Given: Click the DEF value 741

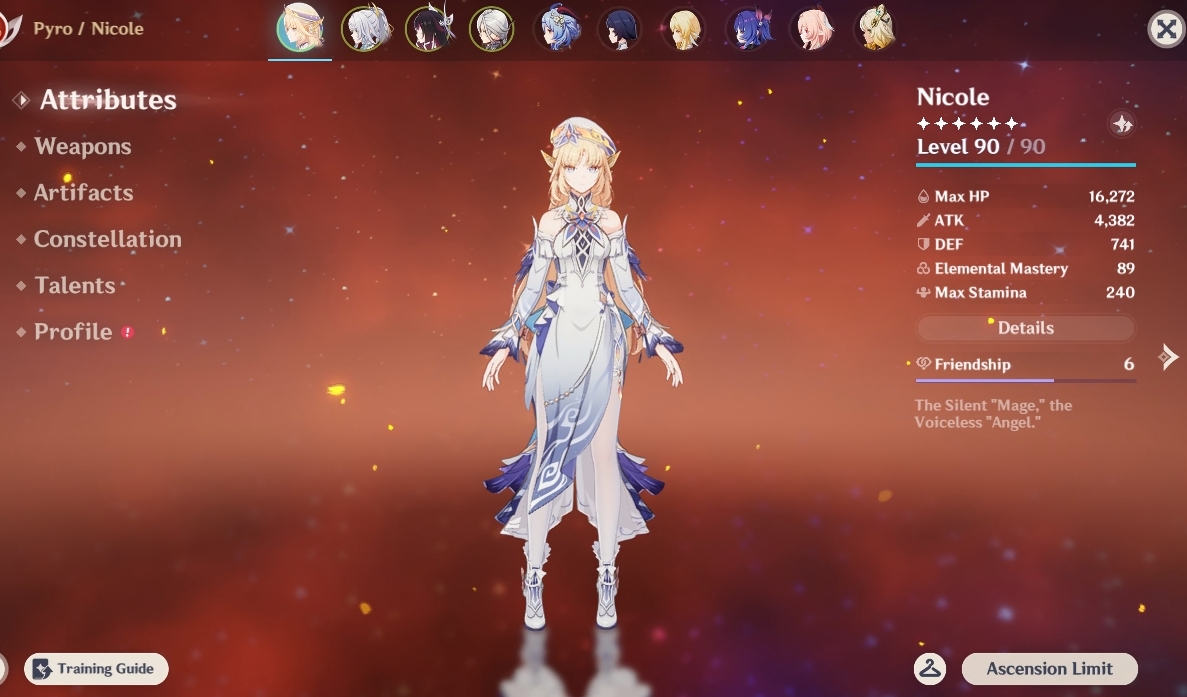Looking at the screenshot, I should point(1123,244).
